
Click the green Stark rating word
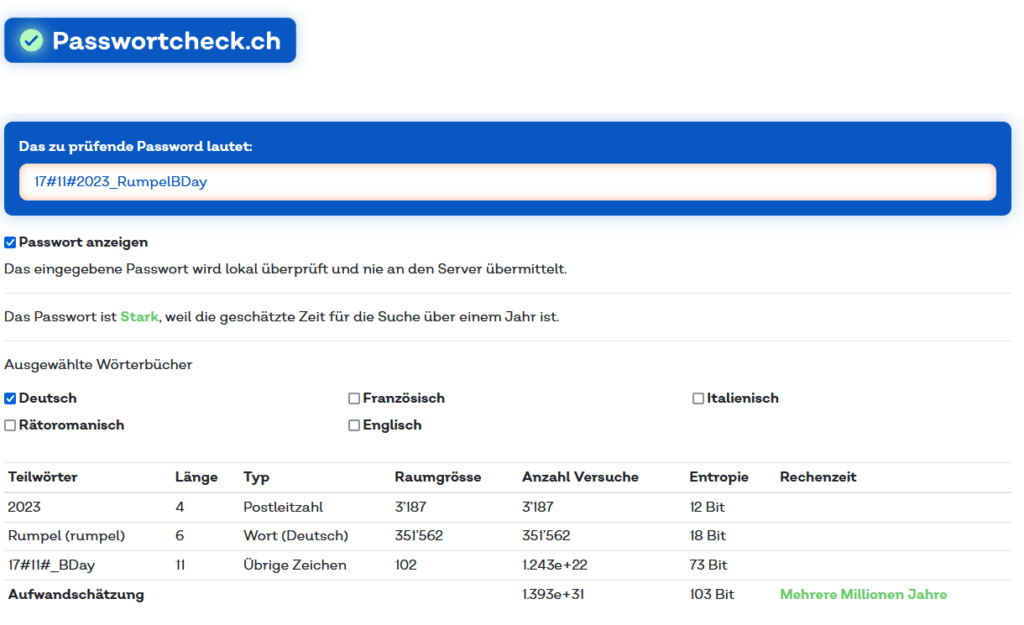pos(139,316)
